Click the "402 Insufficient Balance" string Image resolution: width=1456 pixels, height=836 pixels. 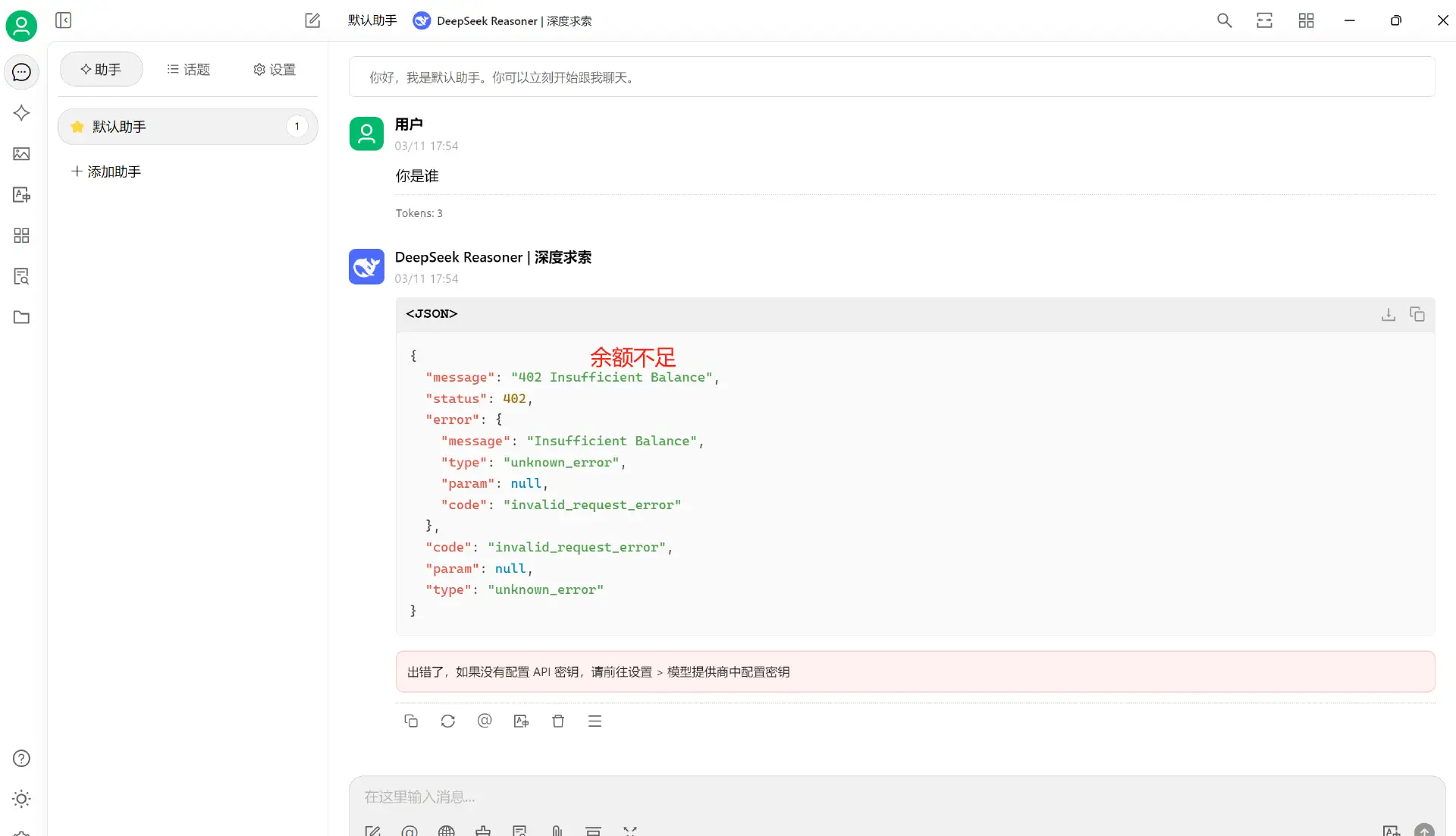[611, 377]
